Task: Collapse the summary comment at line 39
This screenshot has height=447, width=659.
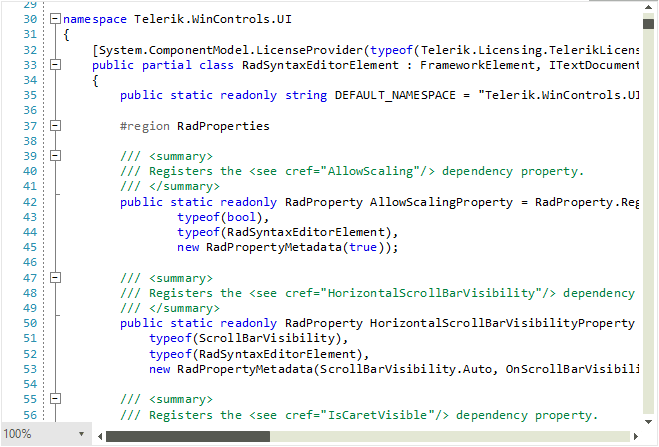Action: click(x=55, y=156)
